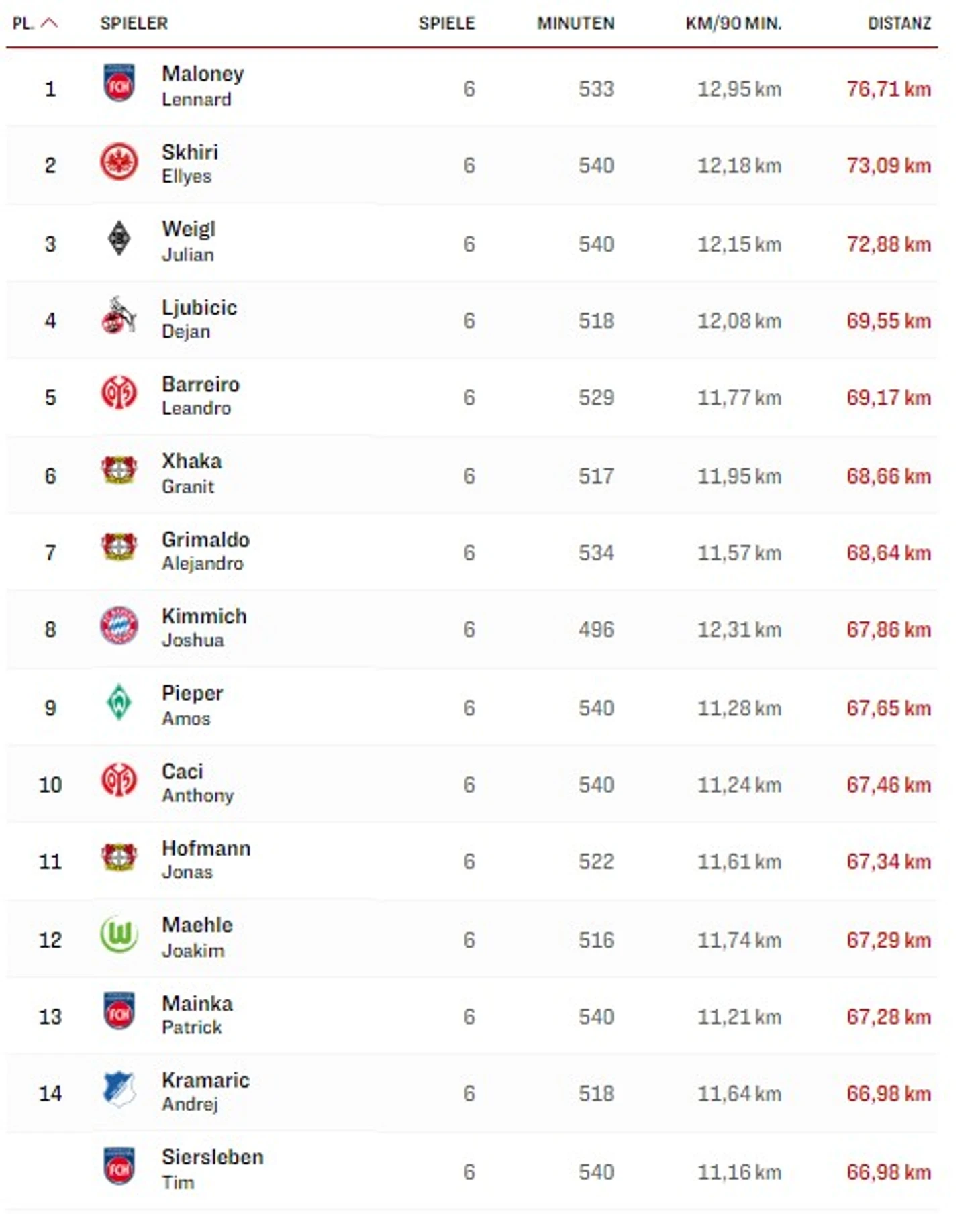Click the Eintracht Frankfurt crest beside Skhiri
This screenshot has width=980, height=1214.
tap(119, 162)
